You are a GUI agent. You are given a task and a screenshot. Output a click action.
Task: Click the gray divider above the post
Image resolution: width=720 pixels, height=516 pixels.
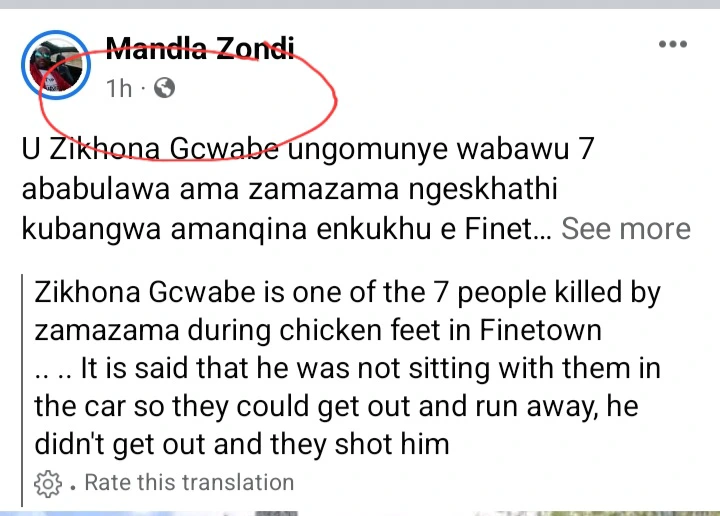tap(360, 4)
